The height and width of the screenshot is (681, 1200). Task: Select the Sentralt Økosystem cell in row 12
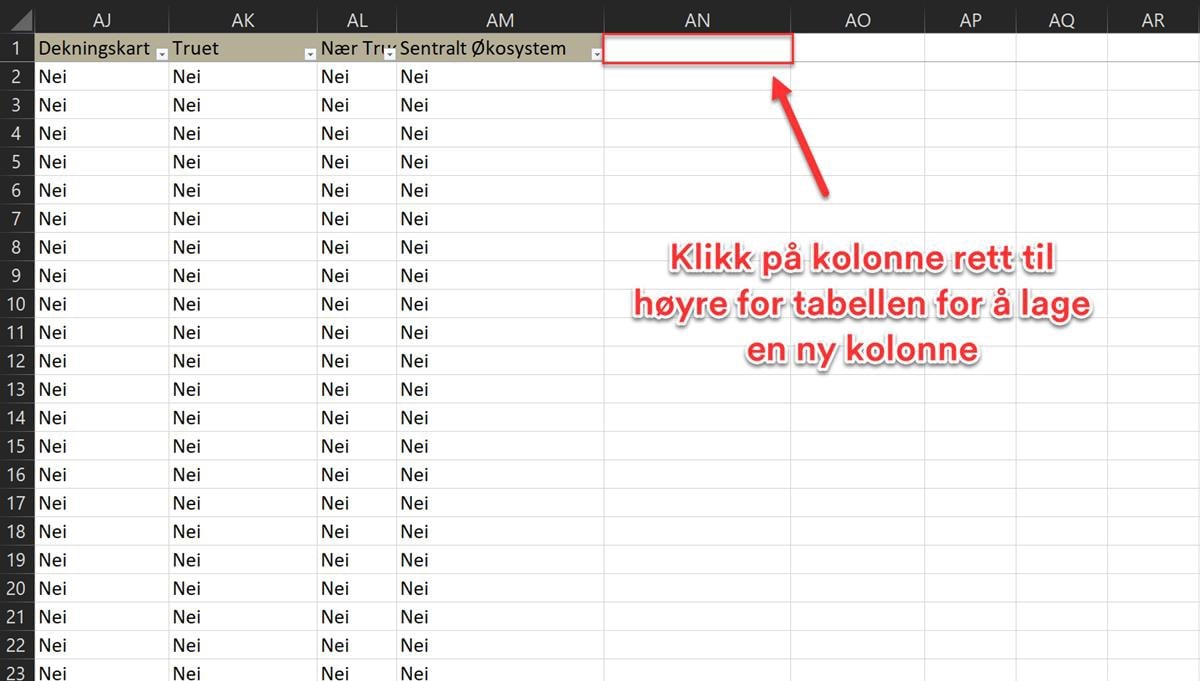coord(500,361)
